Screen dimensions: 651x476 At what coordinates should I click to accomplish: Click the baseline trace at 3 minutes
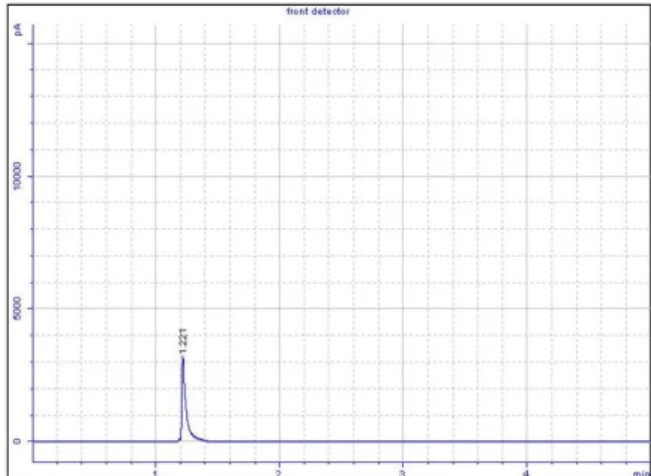click(403, 441)
